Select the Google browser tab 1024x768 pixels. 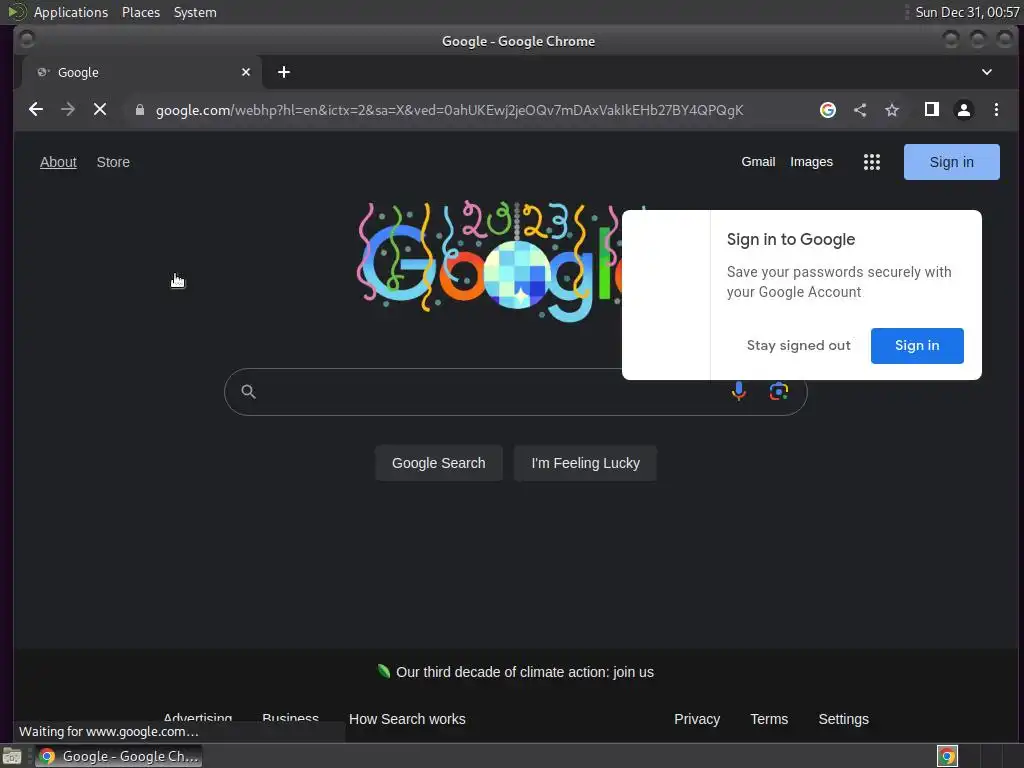click(142, 72)
